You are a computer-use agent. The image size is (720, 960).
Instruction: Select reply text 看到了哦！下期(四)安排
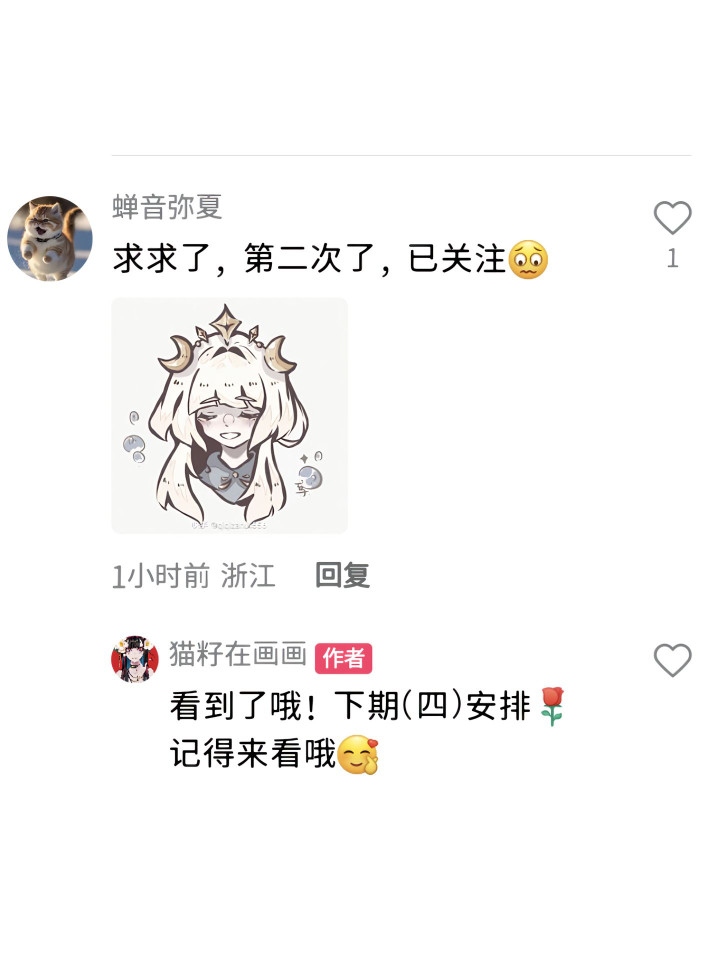coord(350,706)
